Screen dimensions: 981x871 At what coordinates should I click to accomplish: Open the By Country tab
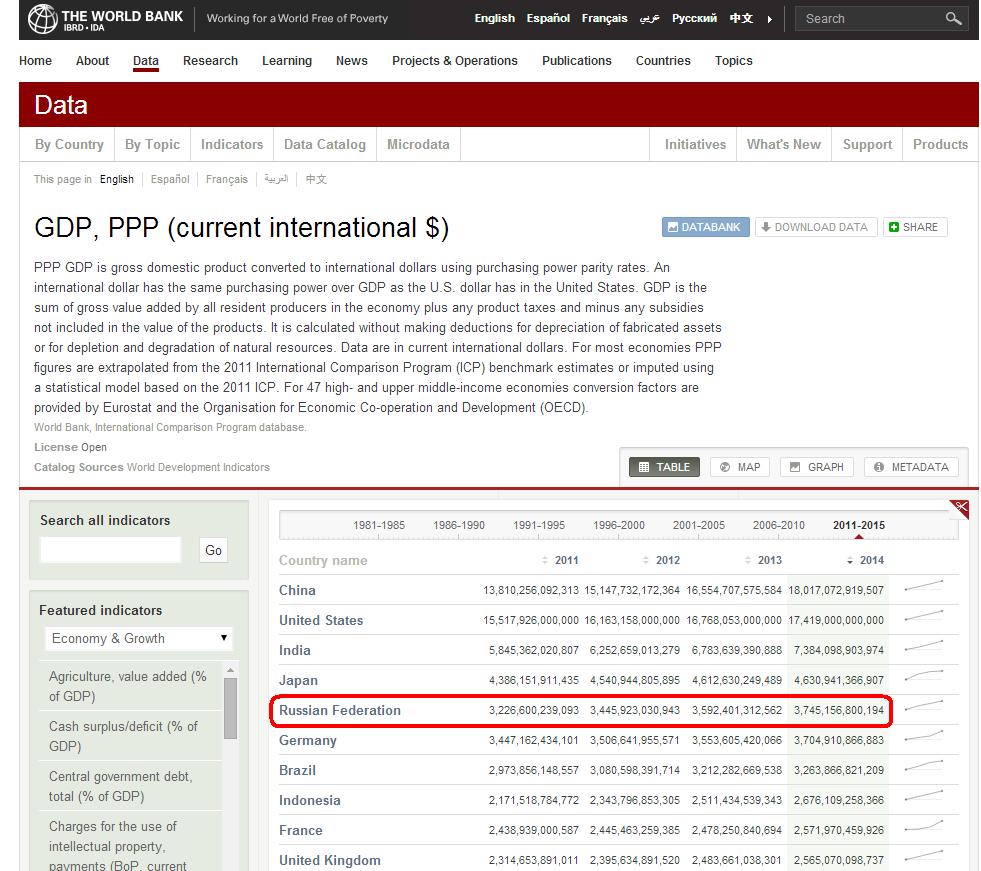click(69, 145)
